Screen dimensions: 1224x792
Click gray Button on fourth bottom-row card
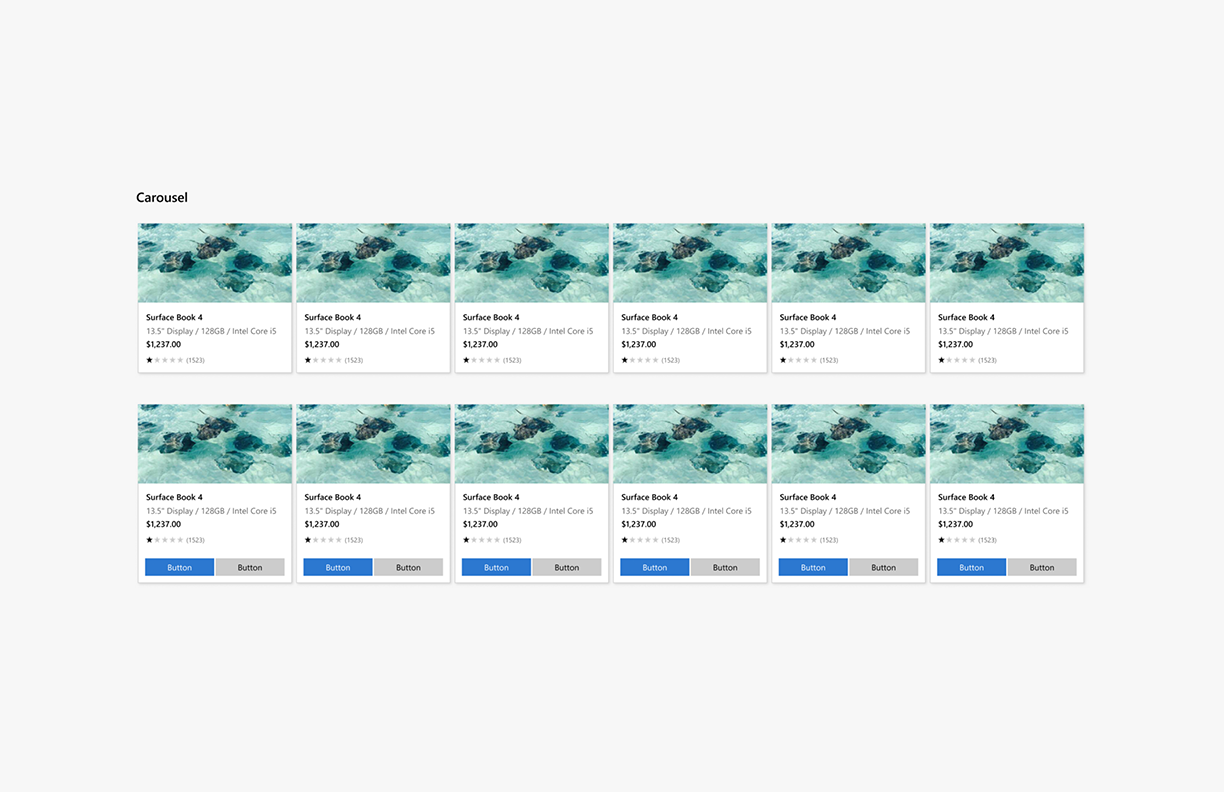pyautogui.click(x=725, y=567)
